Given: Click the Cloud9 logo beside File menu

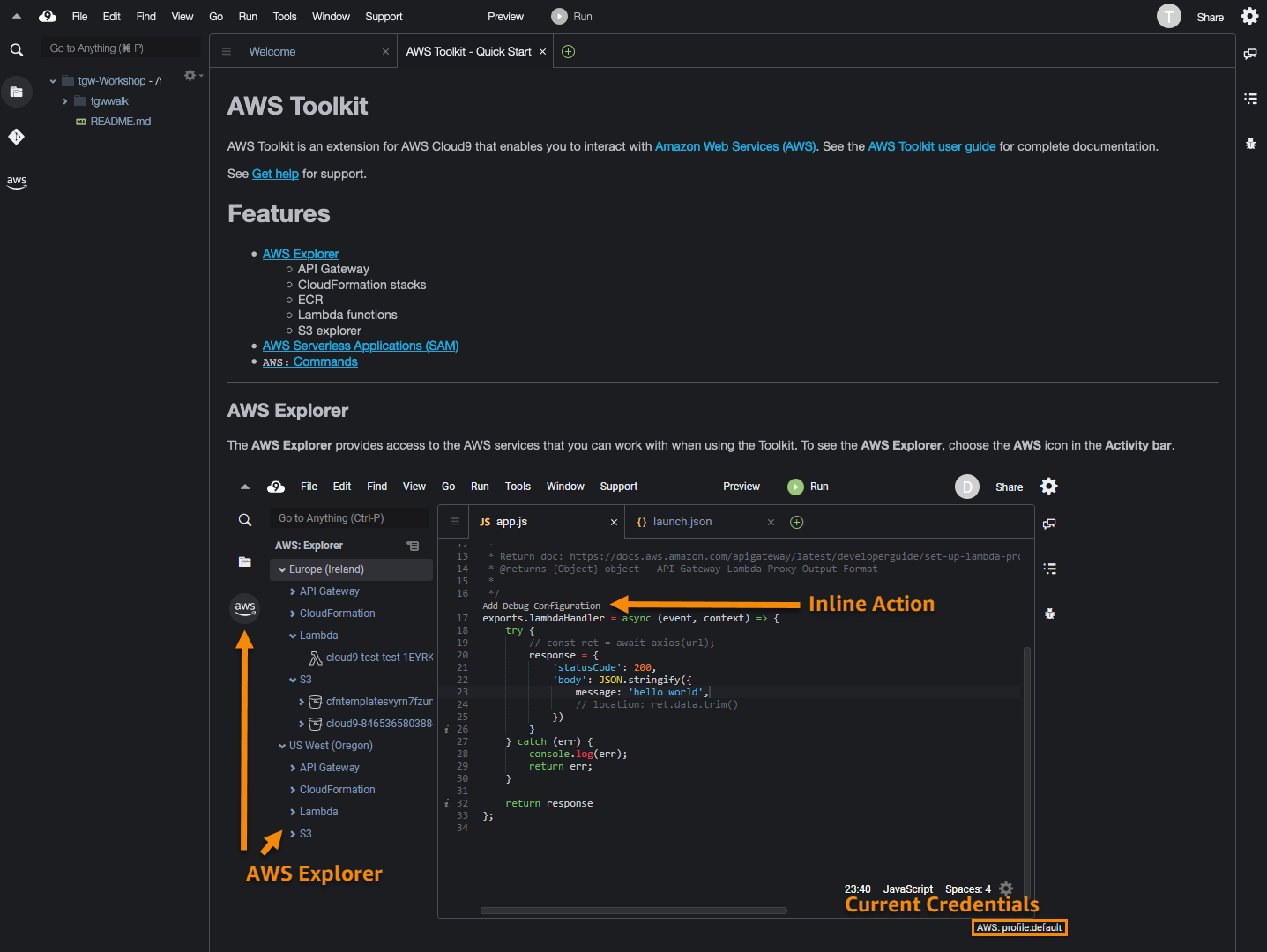Looking at the screenshot, I should pyautogui.click(x=48, y=17).
